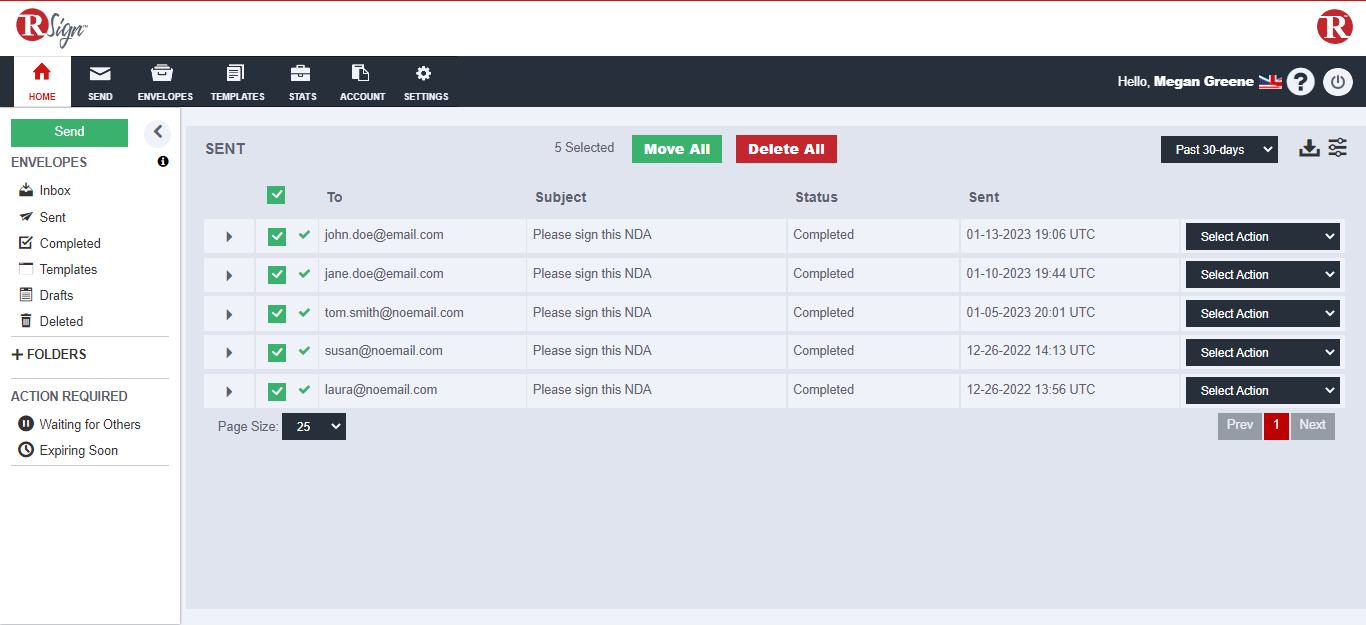Viewport: 1366px width, 625px height.
Task: Click the UK flag language icon
Action: coord(1270,82)
